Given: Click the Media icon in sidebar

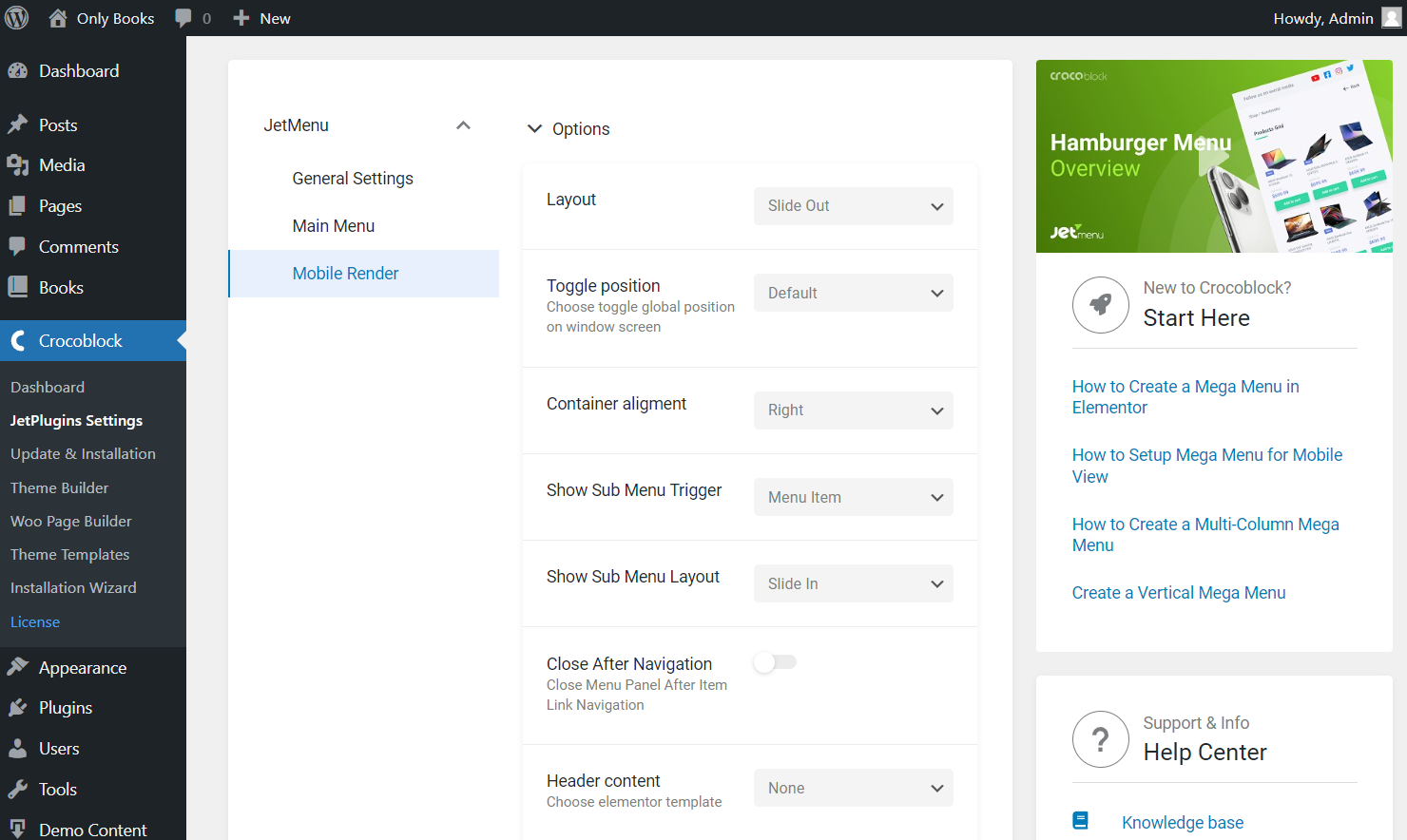Looking at the screenshot, I should 17,165.
